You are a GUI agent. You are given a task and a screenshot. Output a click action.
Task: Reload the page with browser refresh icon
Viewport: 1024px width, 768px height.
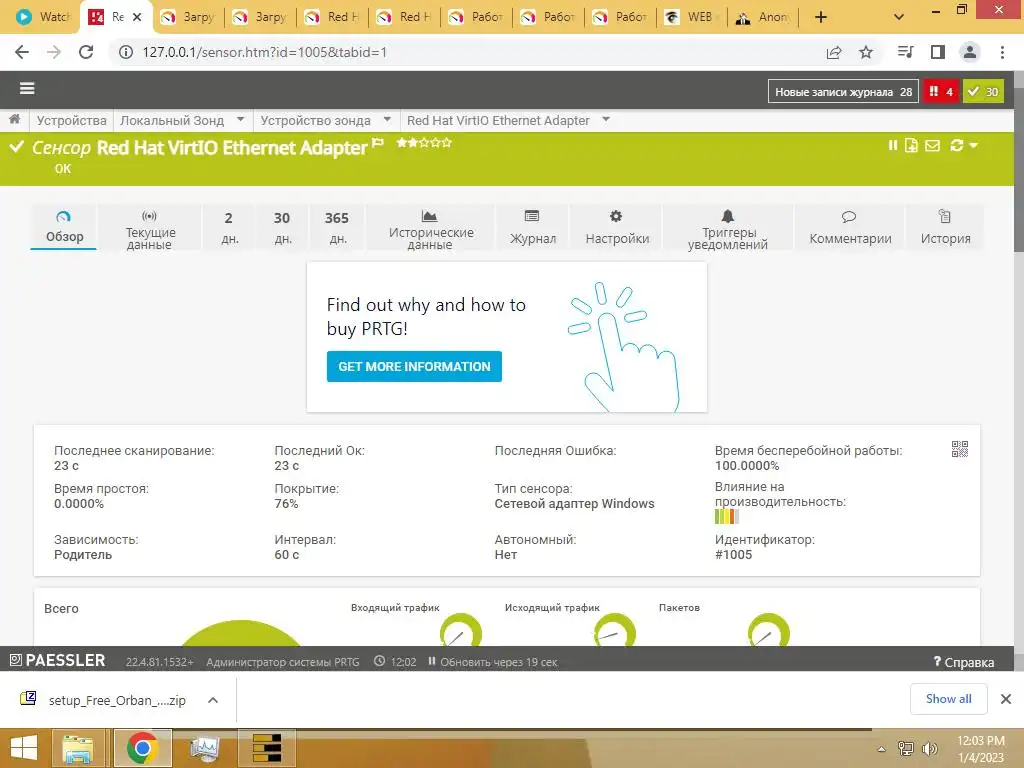(86, 52)
